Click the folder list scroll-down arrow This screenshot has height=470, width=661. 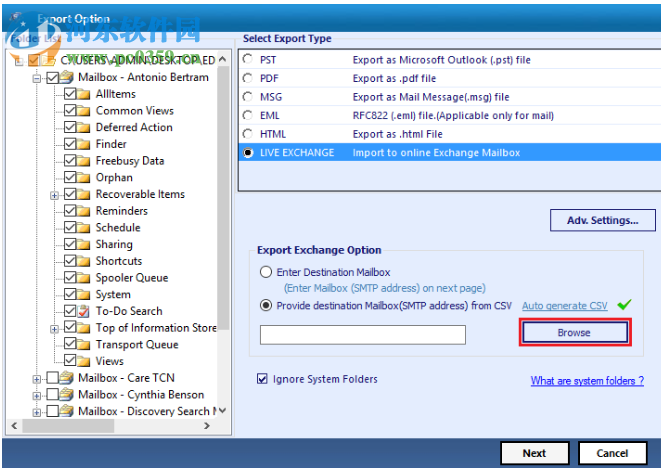pos(223,410)
